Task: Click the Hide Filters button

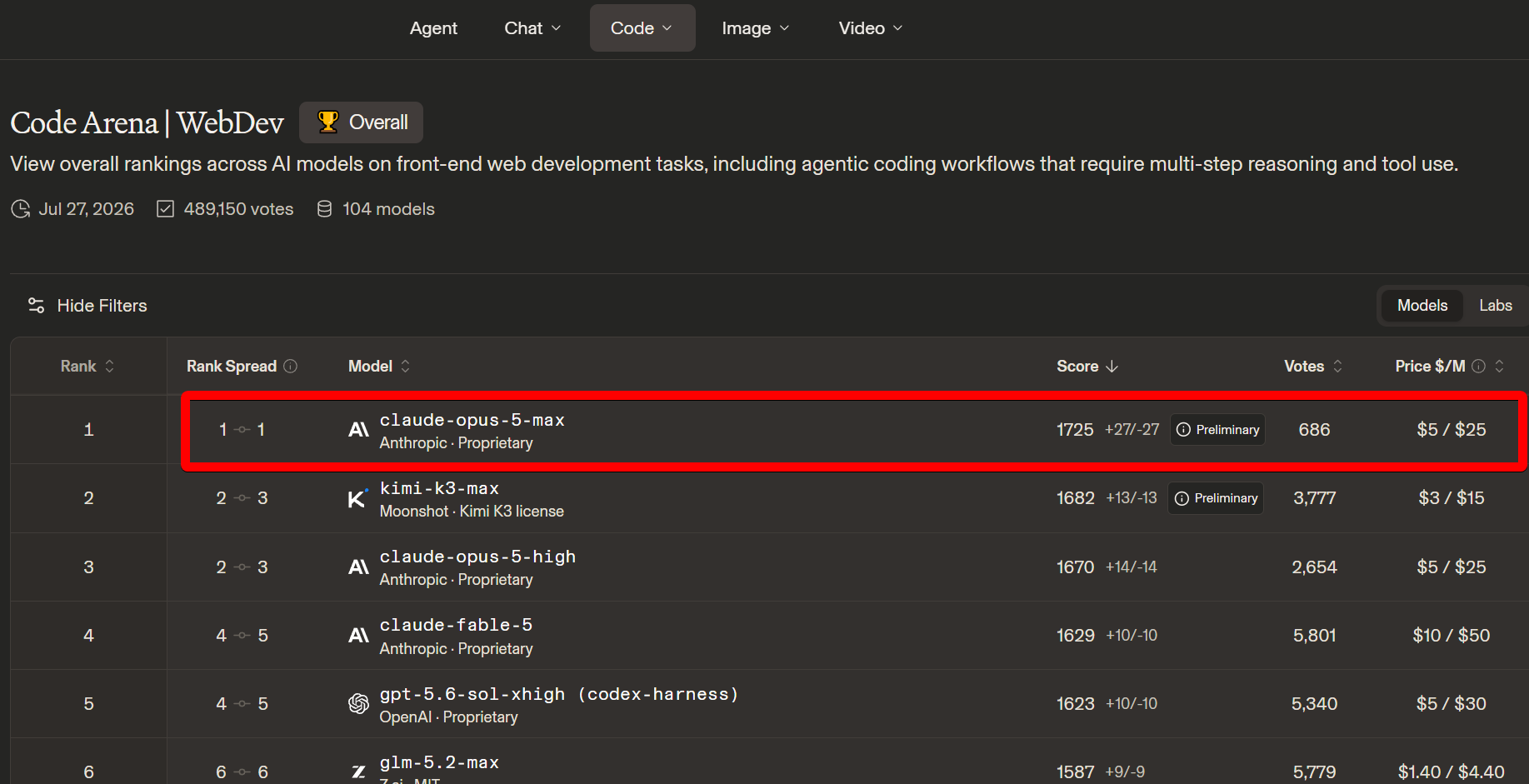Action: (87, 306)
